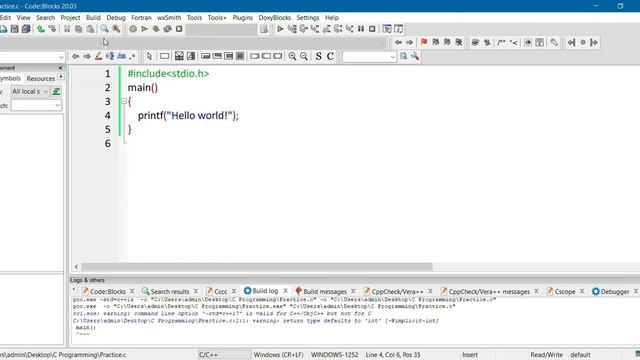Click the Previous bookmark icon

pos(436,42)
